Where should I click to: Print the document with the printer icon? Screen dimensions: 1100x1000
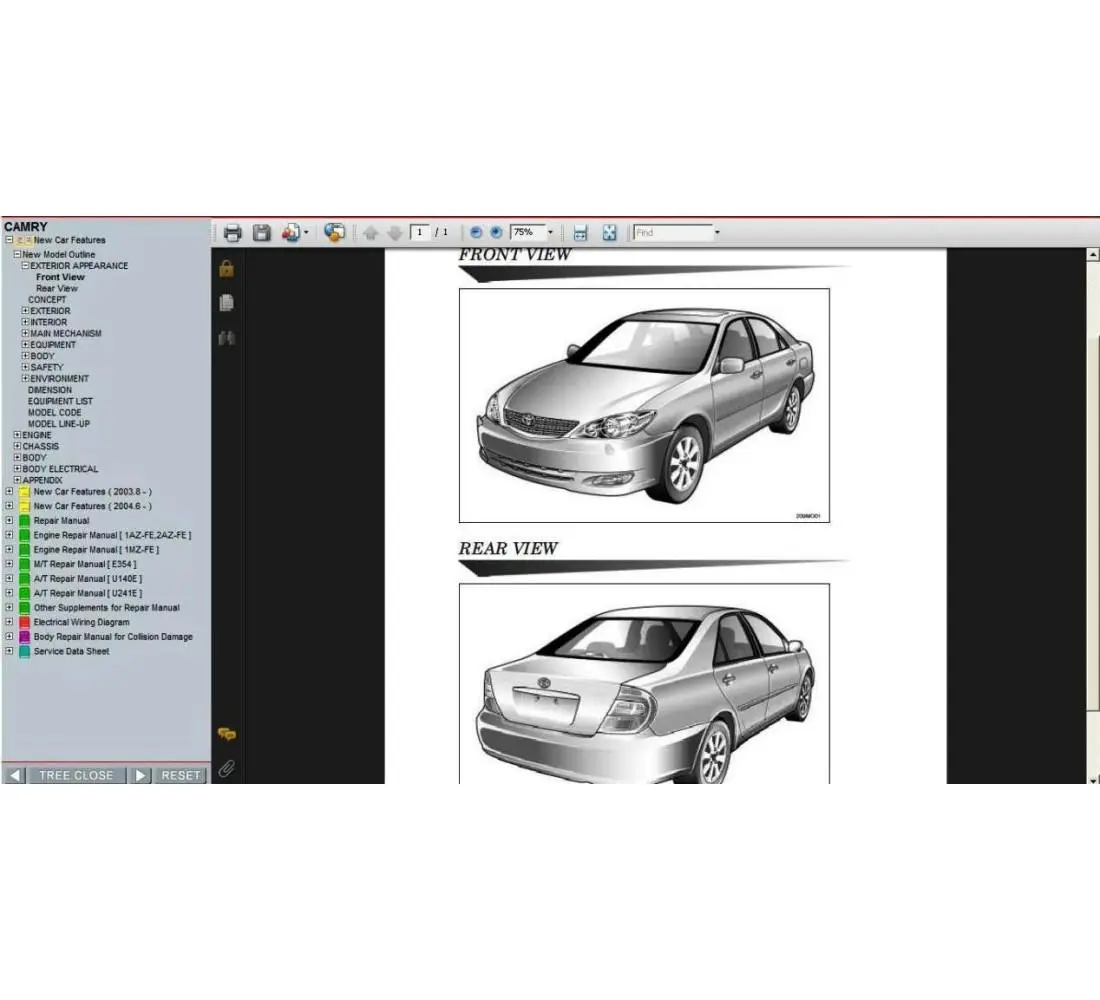(232, 233)
